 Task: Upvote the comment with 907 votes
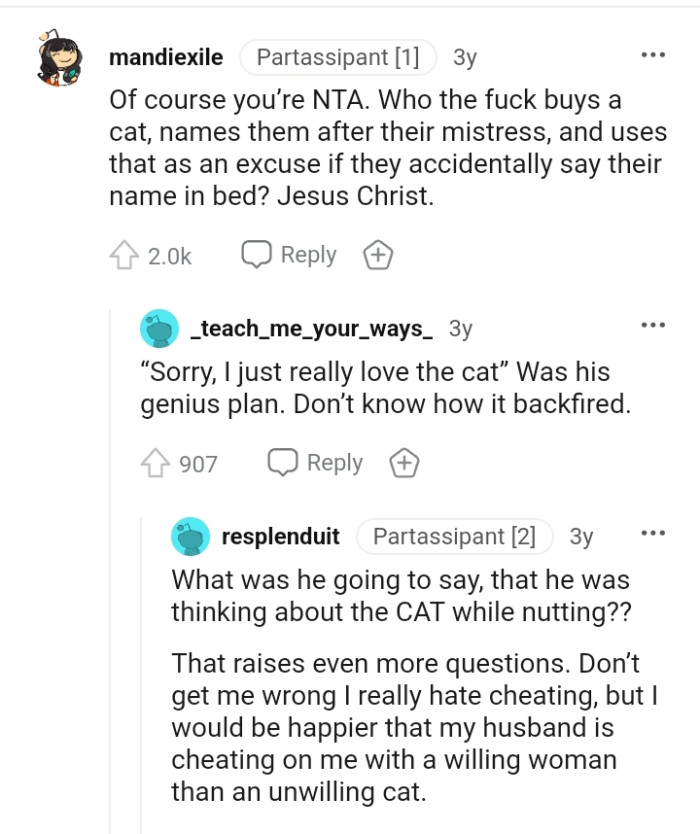point(156,463)
